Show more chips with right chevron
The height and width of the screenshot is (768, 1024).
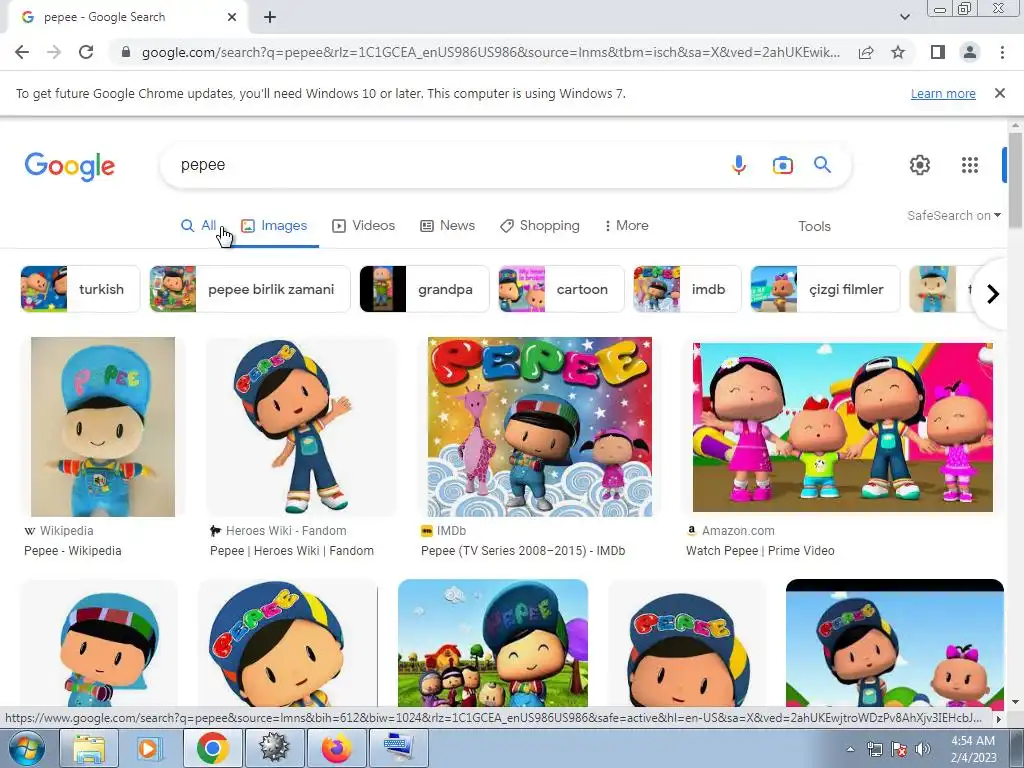(993, 294)
